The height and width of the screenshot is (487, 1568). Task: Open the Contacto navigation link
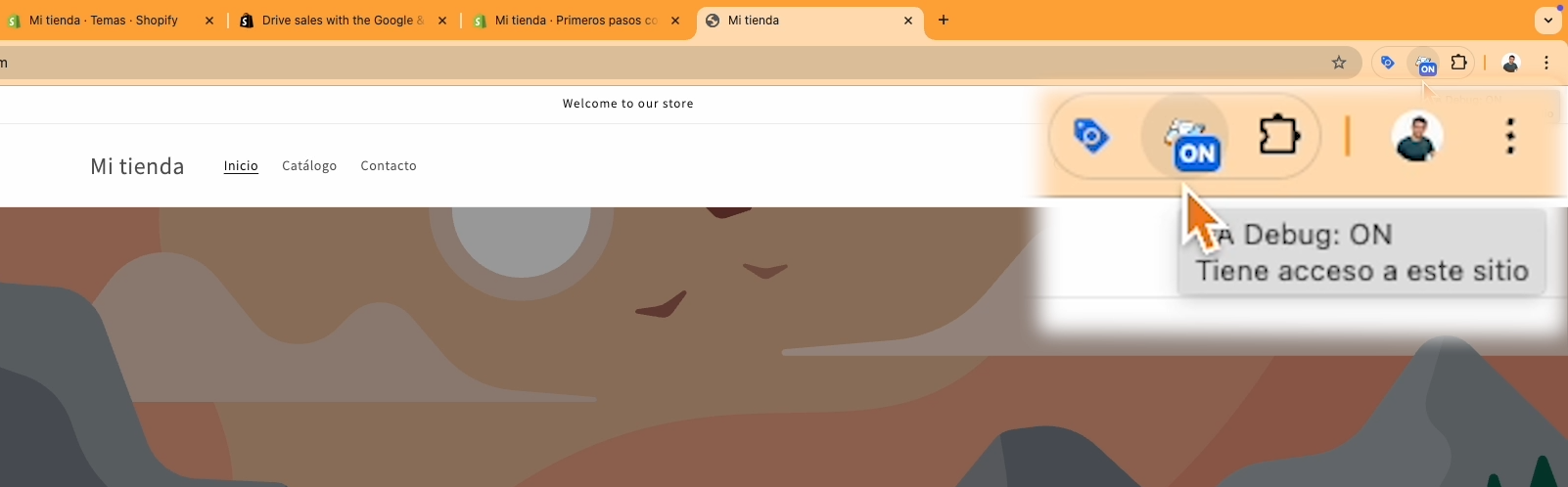tap(389, 166)
